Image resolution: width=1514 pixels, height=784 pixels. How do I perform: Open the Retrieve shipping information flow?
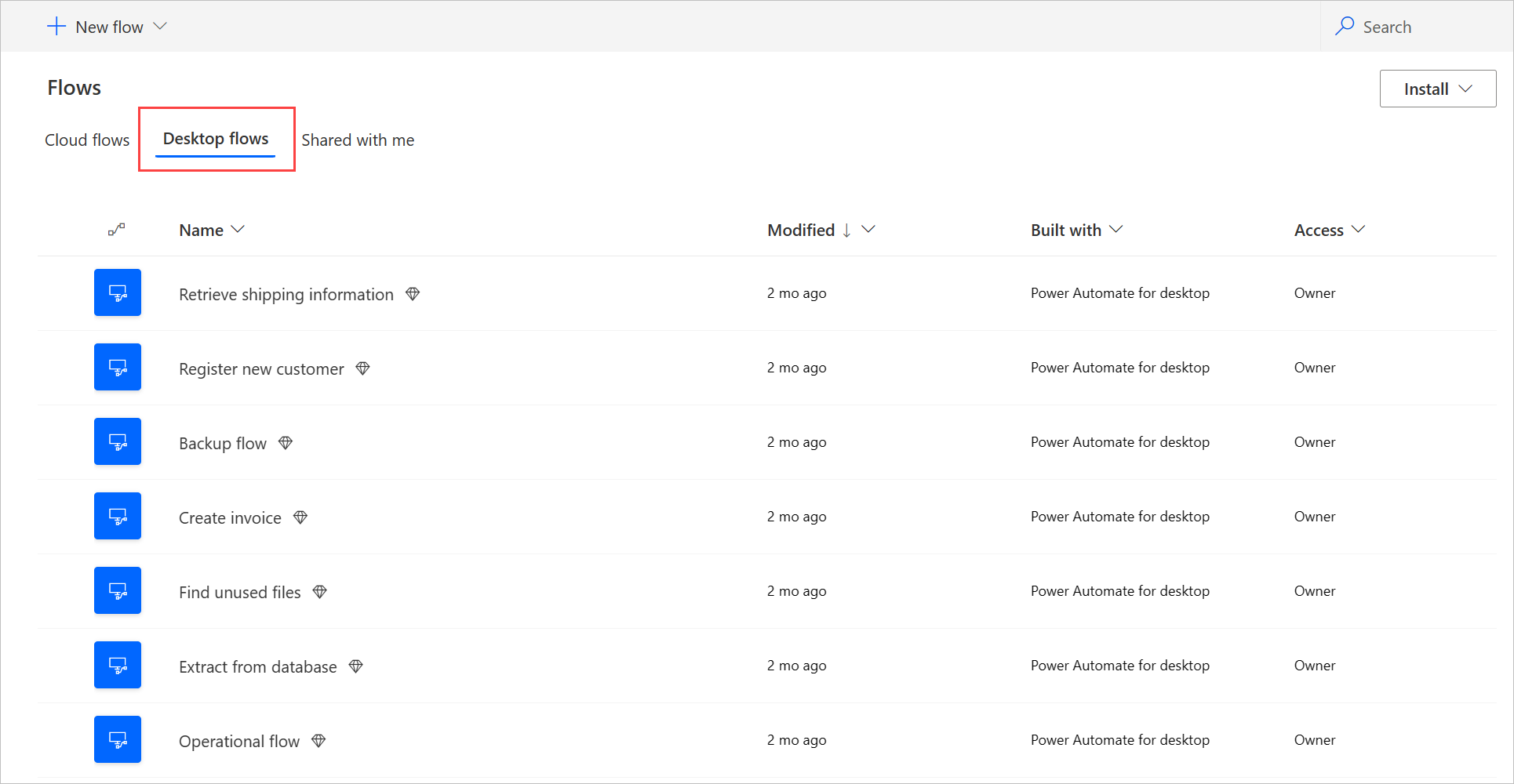tap(286, 294)
